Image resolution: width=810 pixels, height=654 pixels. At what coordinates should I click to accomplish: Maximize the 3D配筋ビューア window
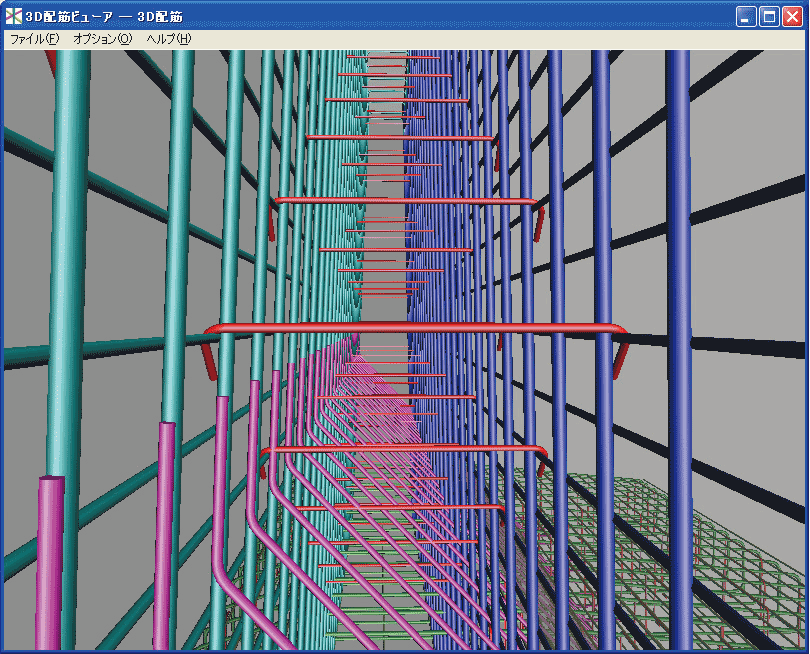(769, 17)
